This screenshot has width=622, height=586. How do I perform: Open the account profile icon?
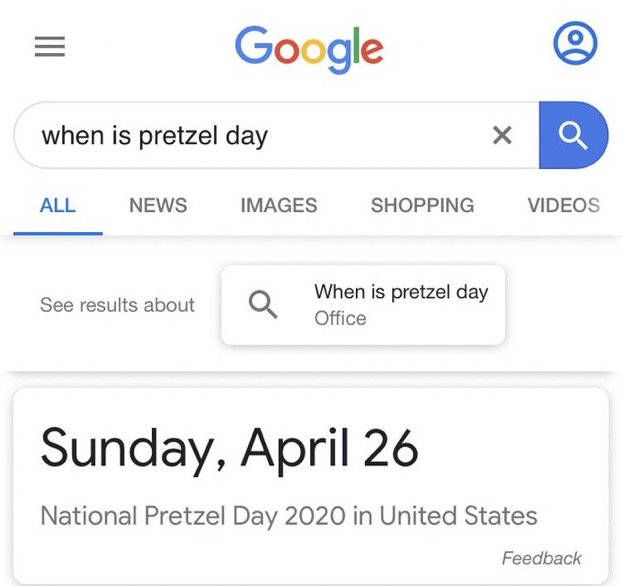575,43
